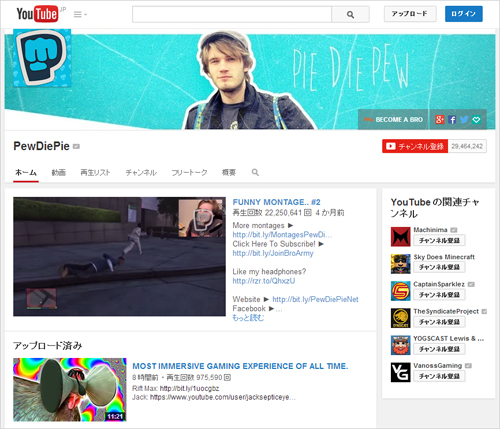Screen dimensions: 500x429
Task: Open the Facebook banner icon
Action: pyautogui.click(x=452, y=120)
